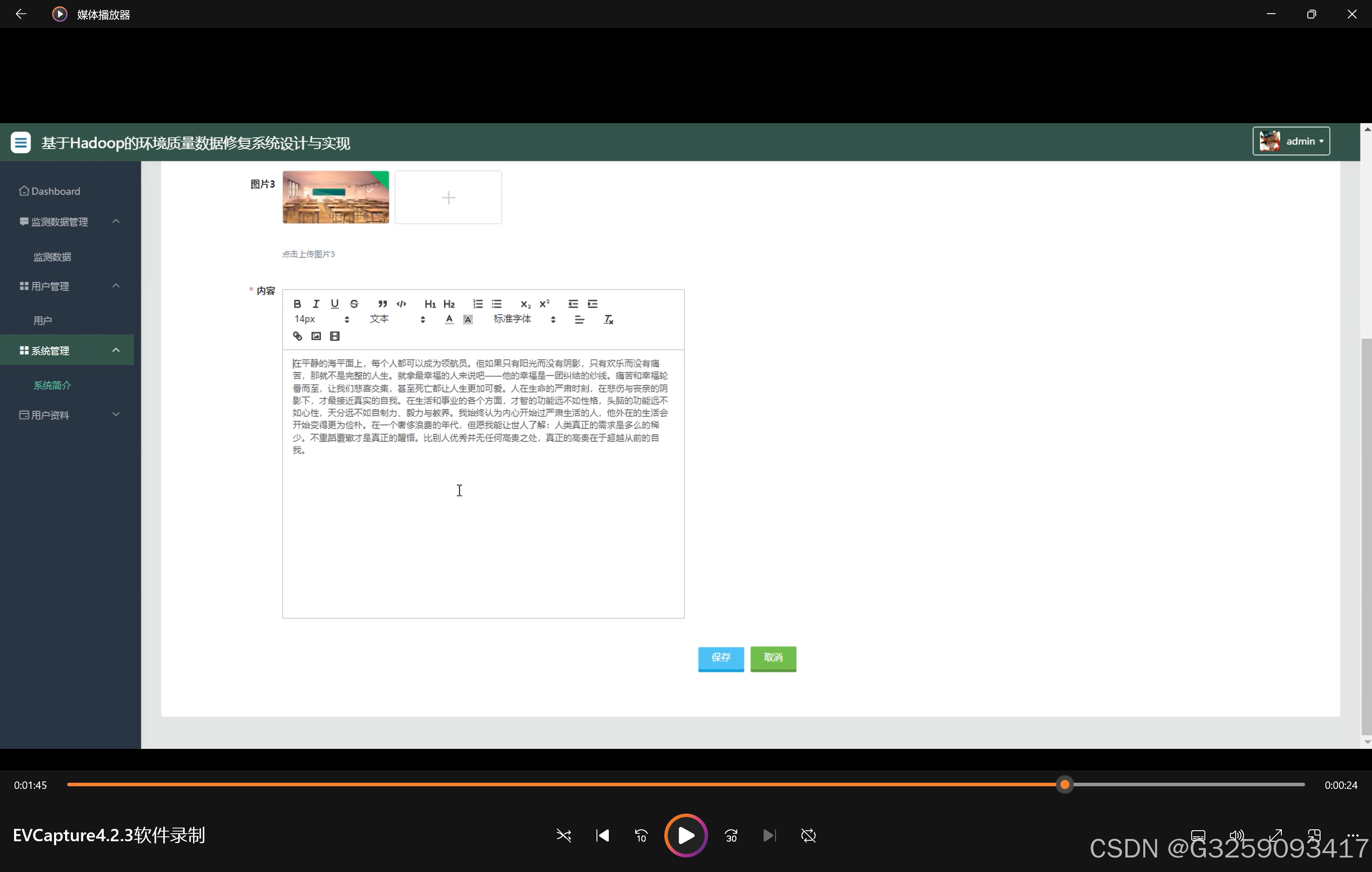Toggle repeat mode in the media player
The width and height of the screenshot is (1372, 872).
(808, 836)
